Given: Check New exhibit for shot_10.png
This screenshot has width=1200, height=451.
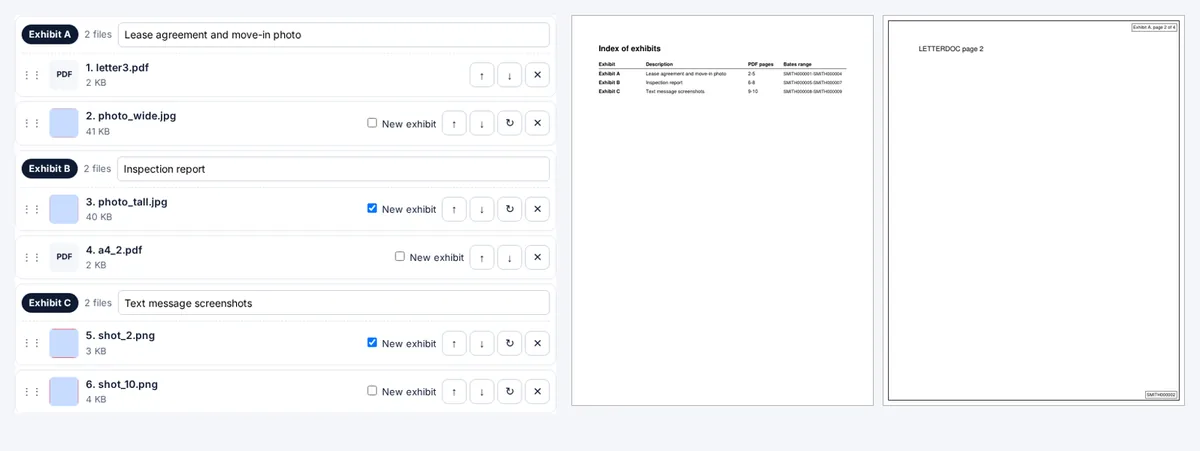Looking at the screenshot, I should pyautogui.click(x=372, y=390).
